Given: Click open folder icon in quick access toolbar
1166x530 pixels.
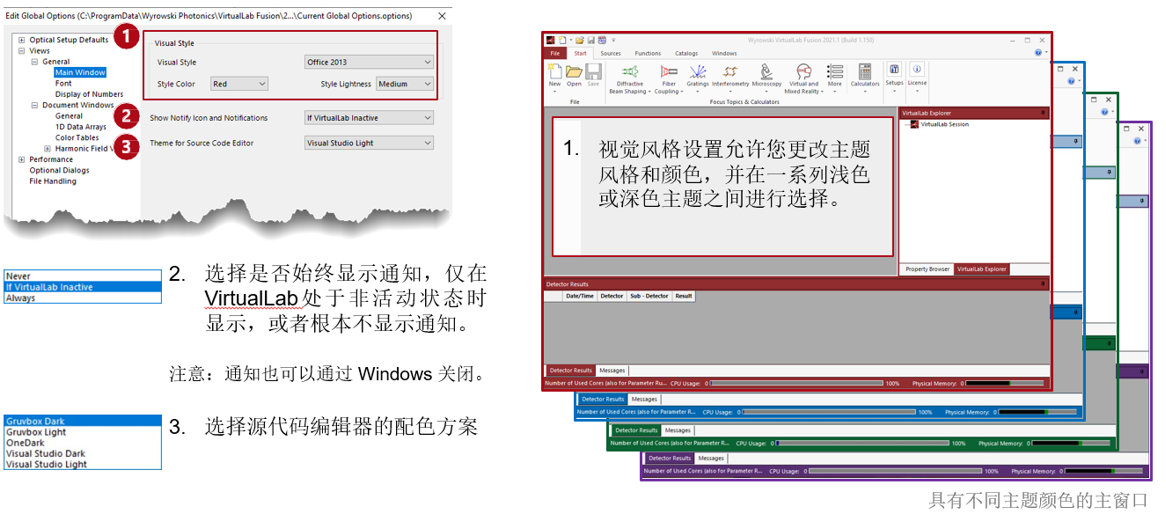Looking at the screenshot, I should [579, 39].
